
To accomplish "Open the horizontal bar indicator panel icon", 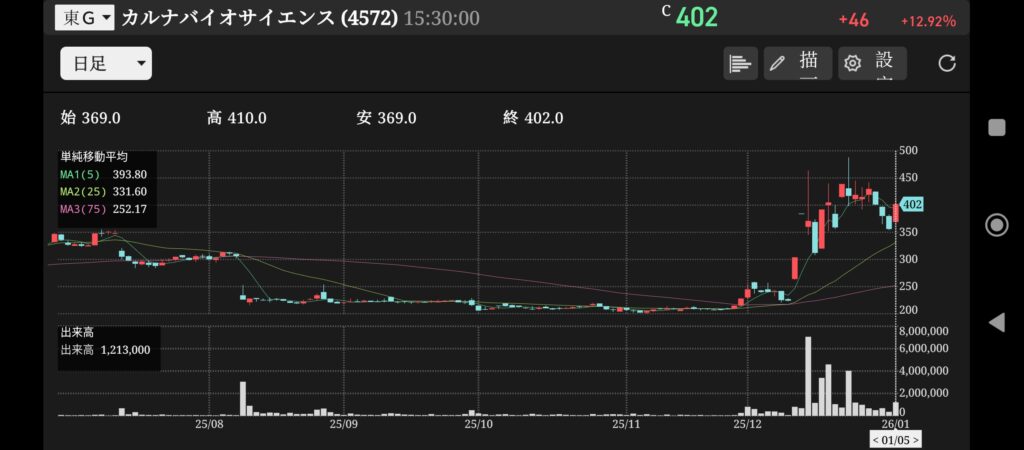I will pos(740,63).
